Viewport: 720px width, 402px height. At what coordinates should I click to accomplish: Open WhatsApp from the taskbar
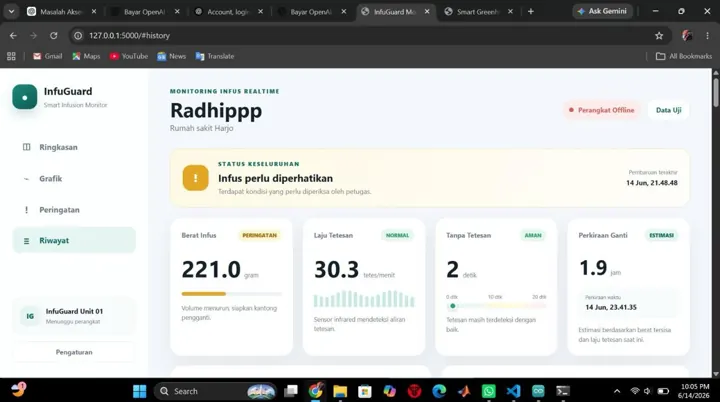pos(489,391)
